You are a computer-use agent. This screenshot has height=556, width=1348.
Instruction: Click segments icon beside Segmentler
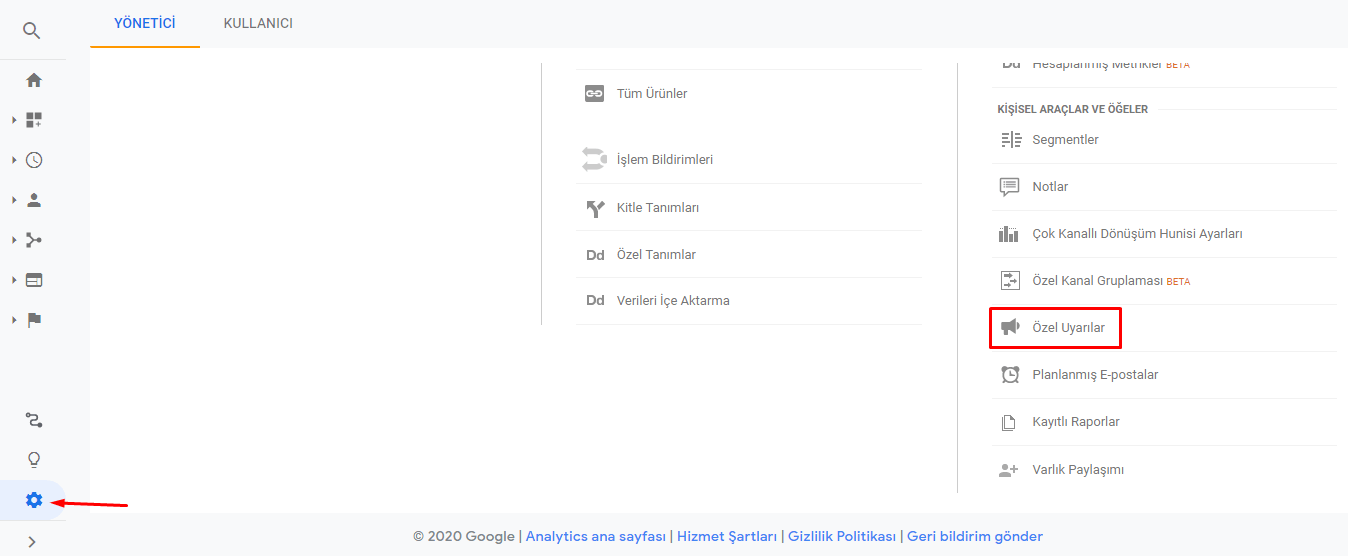[1011, 140]
